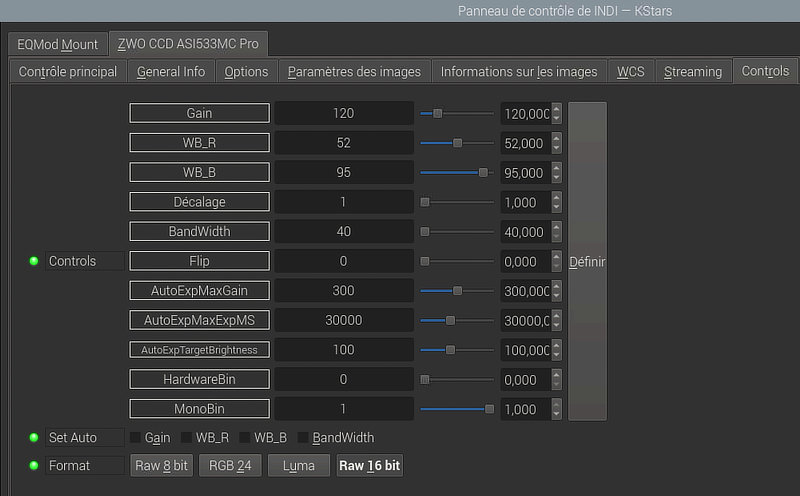This screenshot has height=496, width=800.
Task: Click the WB_R slider handle
Action: click(458, 143)
